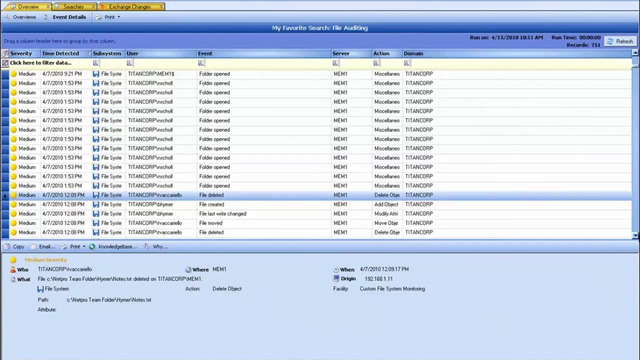640x360 pixels.
Task: Expand the Print dropdown in the details toolbar
Action: [x=84, y=247]
